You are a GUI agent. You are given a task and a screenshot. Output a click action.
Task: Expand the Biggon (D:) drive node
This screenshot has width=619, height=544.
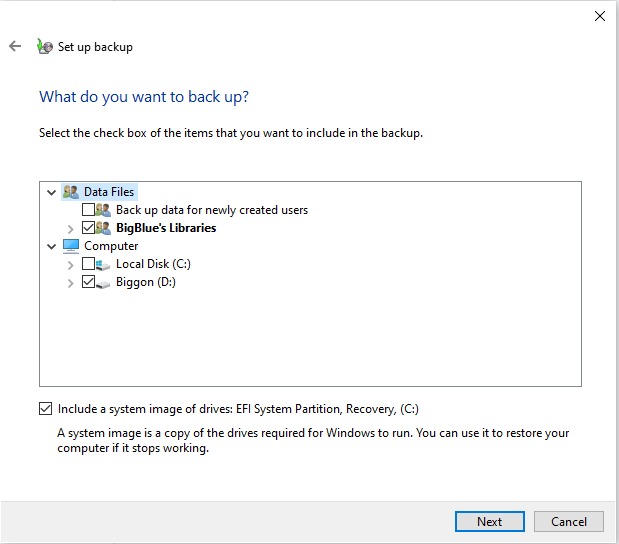click(x=70, y=283)
